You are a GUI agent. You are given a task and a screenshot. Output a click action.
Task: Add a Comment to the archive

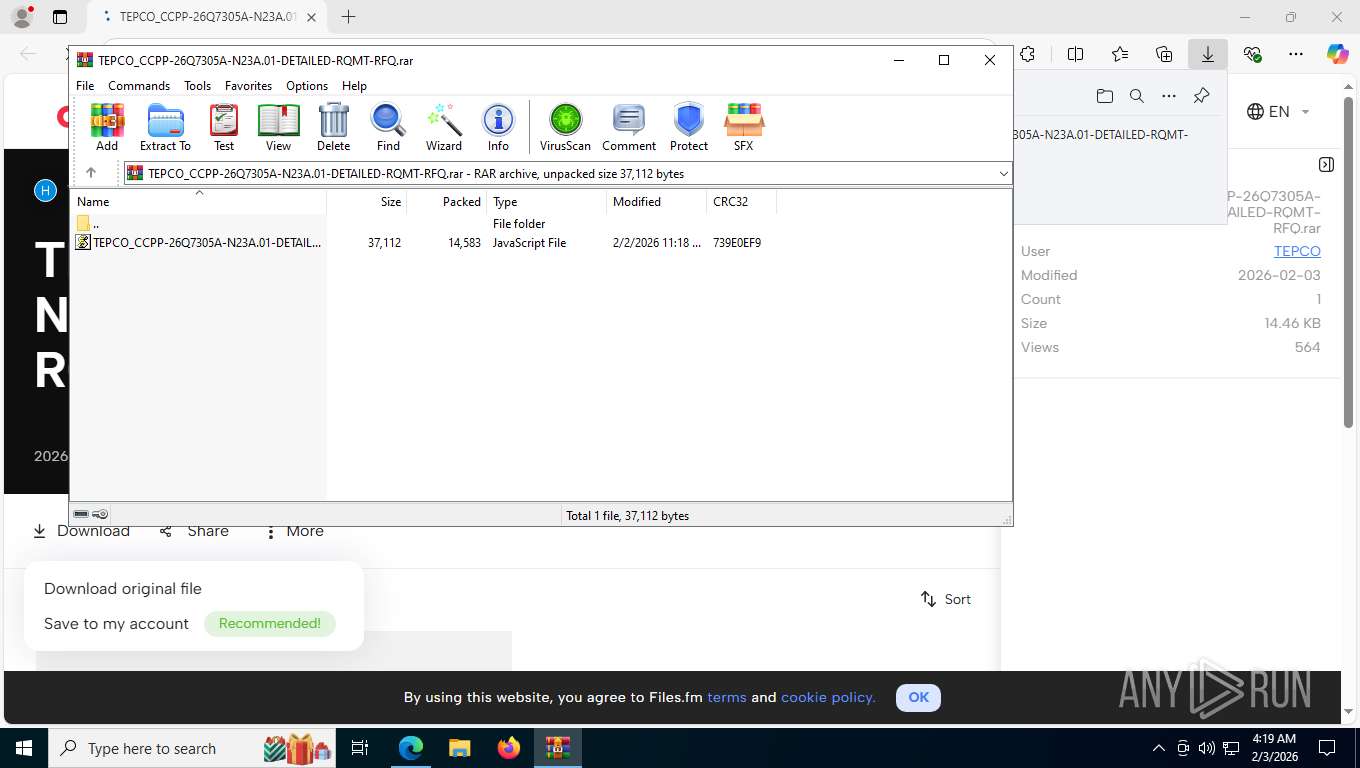click(629, 127)
